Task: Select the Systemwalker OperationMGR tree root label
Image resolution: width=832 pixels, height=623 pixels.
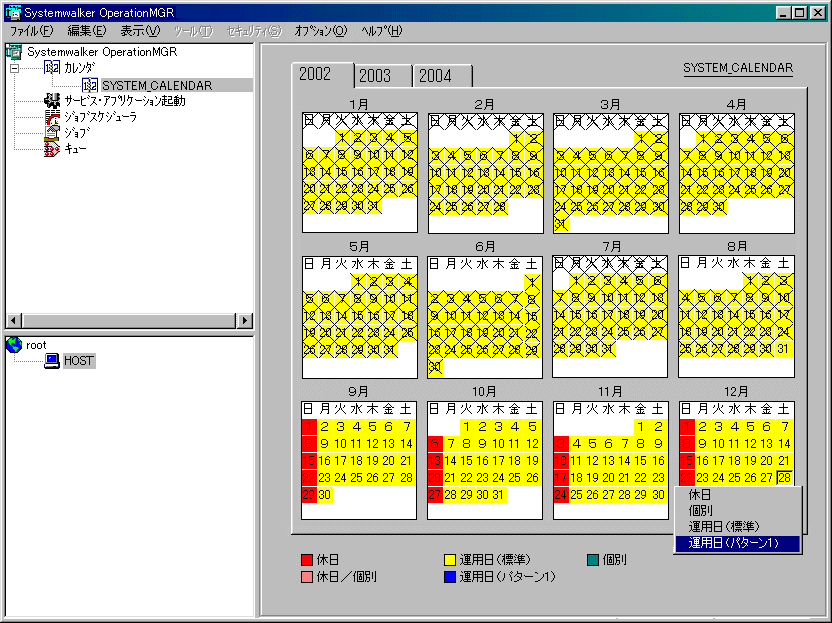Action: (x=102, y=51)
